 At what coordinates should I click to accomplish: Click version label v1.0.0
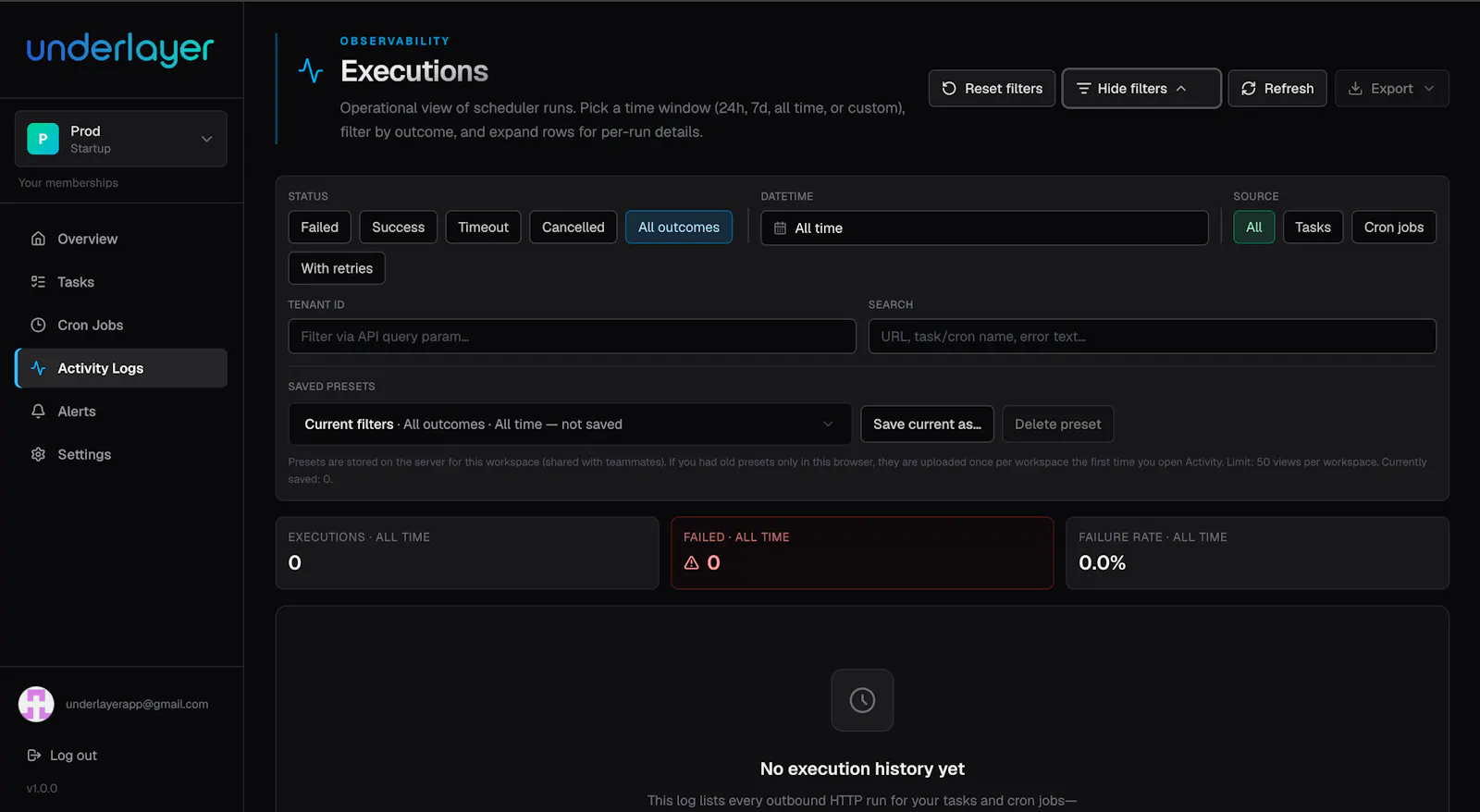point(42,789)
